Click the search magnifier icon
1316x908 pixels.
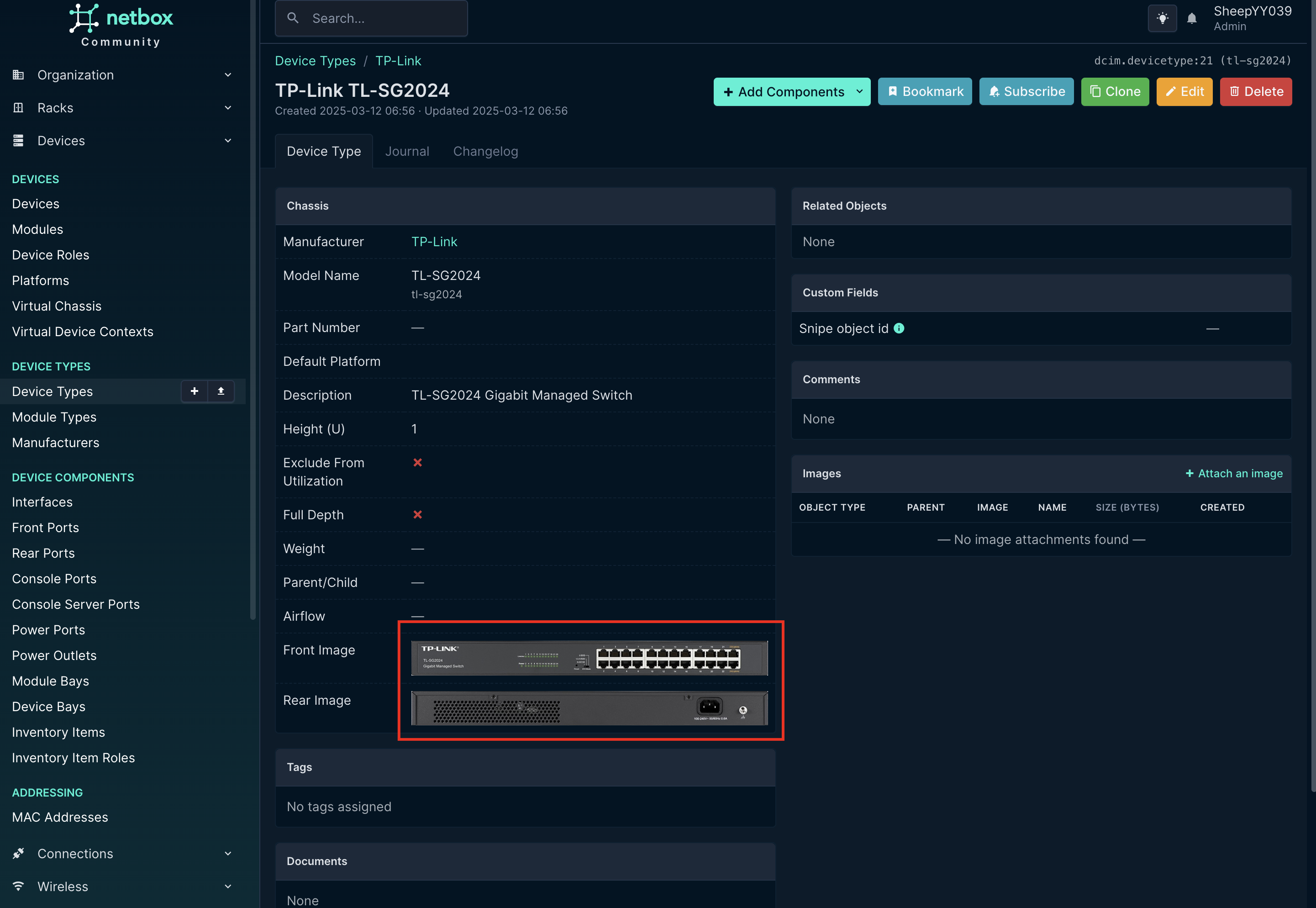(x=293, y=18)
